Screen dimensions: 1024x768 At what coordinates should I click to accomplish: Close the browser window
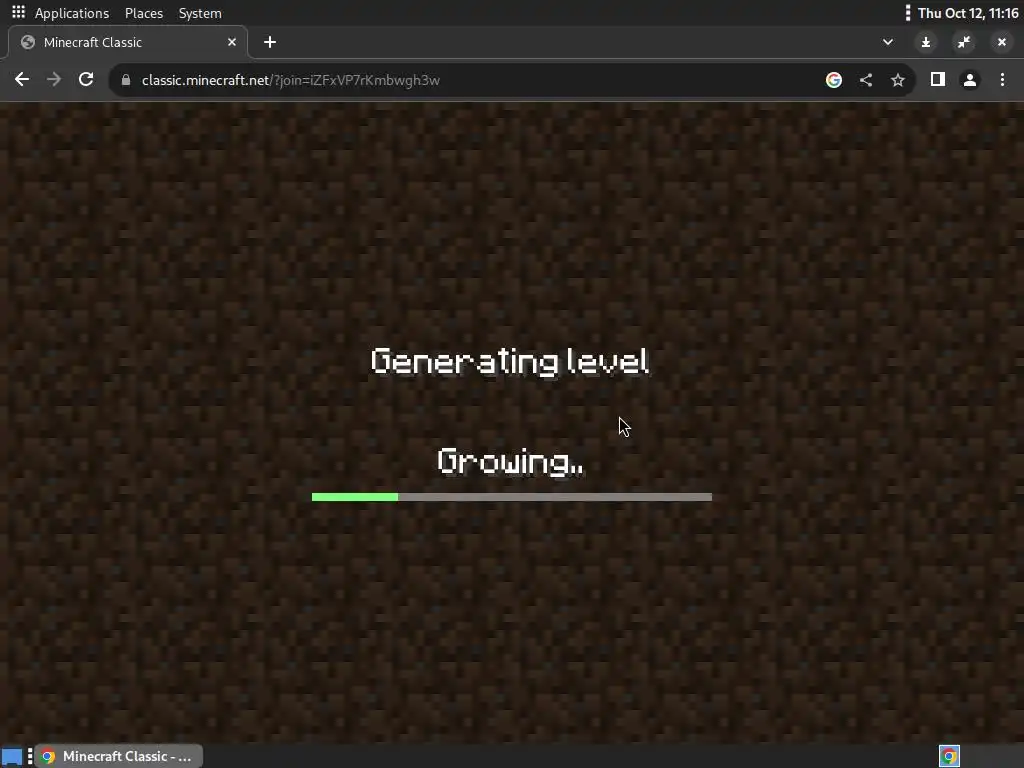click(x=1002, y=42)
